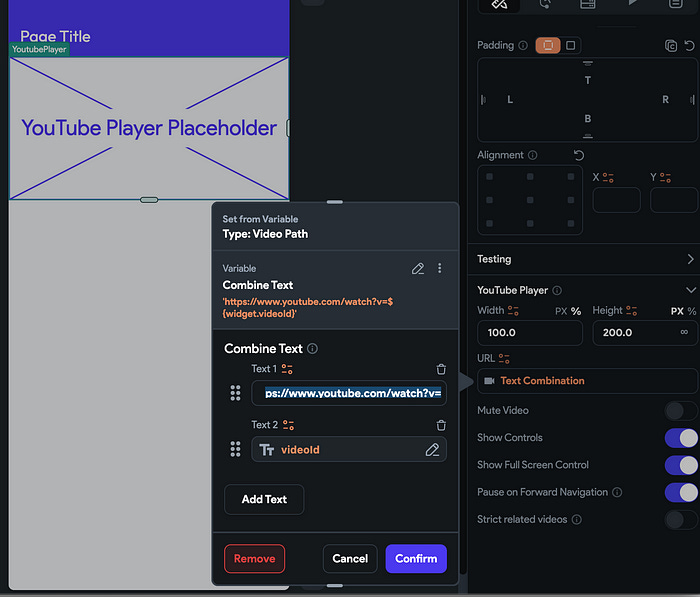Viewport: 700px width, 597px height.
Task: Click the Cancel button
Action: tap(350, 559)
